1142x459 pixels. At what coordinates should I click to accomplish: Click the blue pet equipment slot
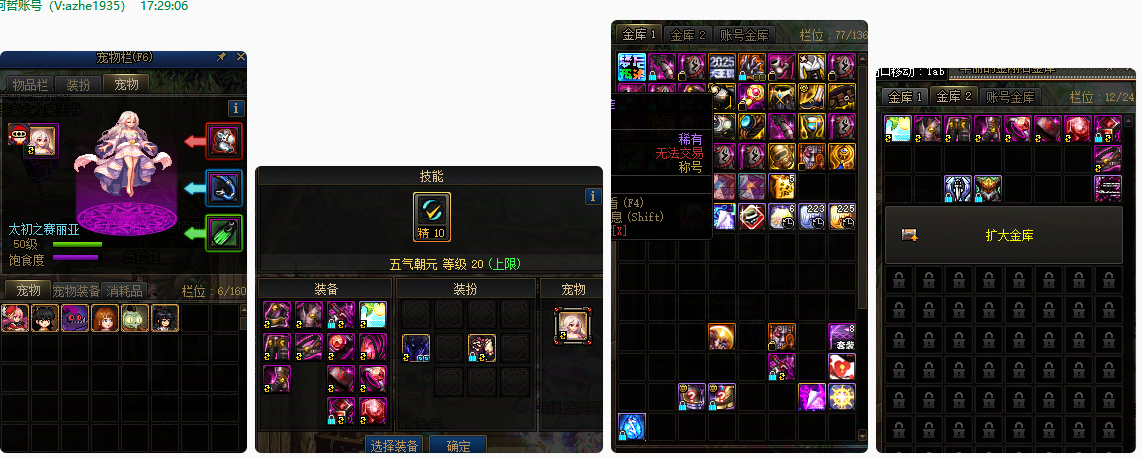[224, 188]
